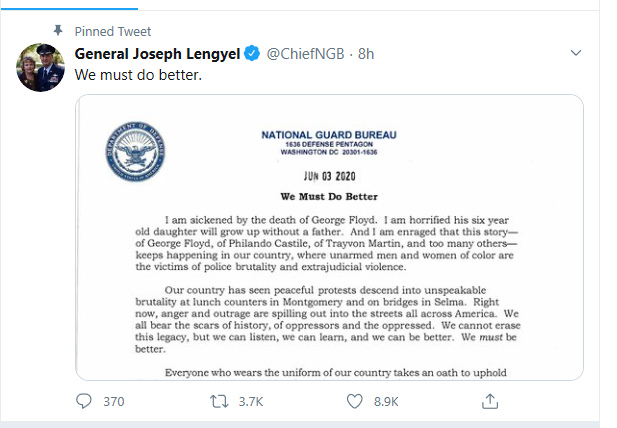This screenshot has width=617, height=428.
Task: Open the @ChiefNGB handle link
Action: tap(303, 54)
